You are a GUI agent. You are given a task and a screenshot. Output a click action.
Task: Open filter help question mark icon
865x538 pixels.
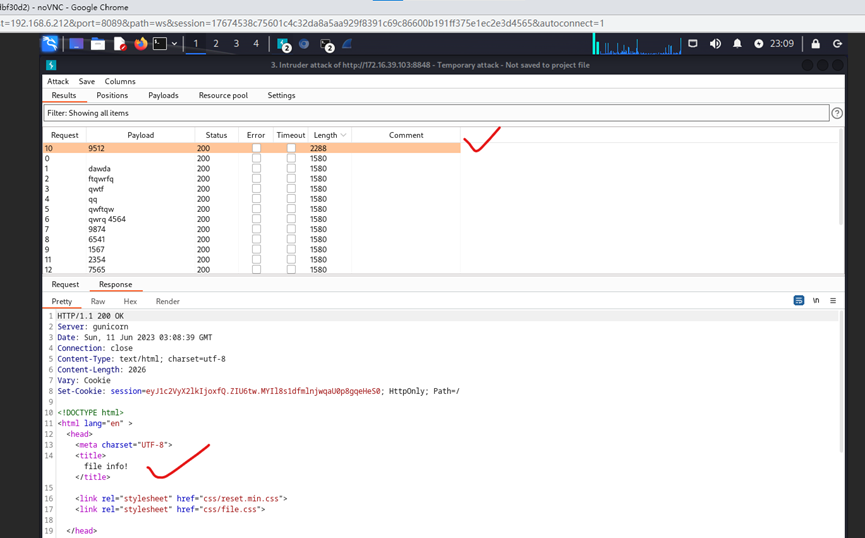pyautogui.click(x=837, y=113)
